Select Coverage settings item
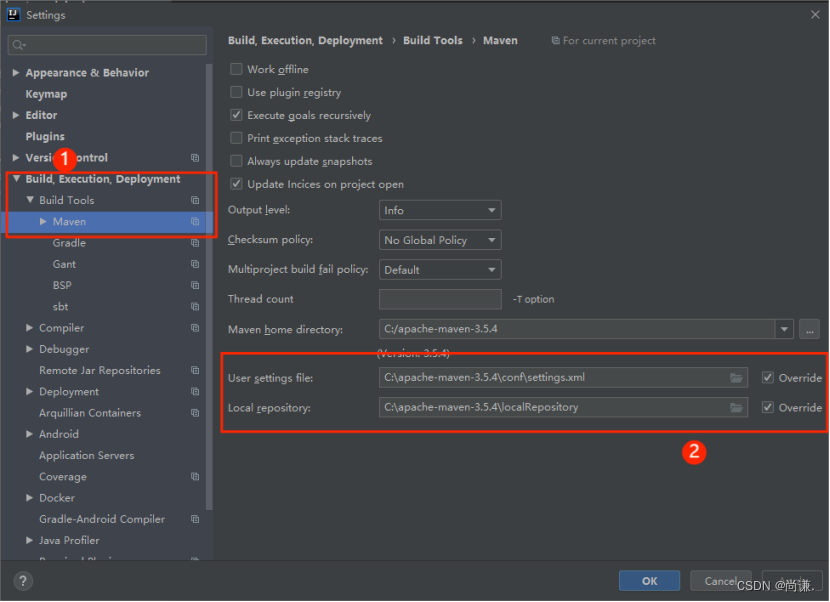This screenshot has width=830, height=602. point(62,477)
